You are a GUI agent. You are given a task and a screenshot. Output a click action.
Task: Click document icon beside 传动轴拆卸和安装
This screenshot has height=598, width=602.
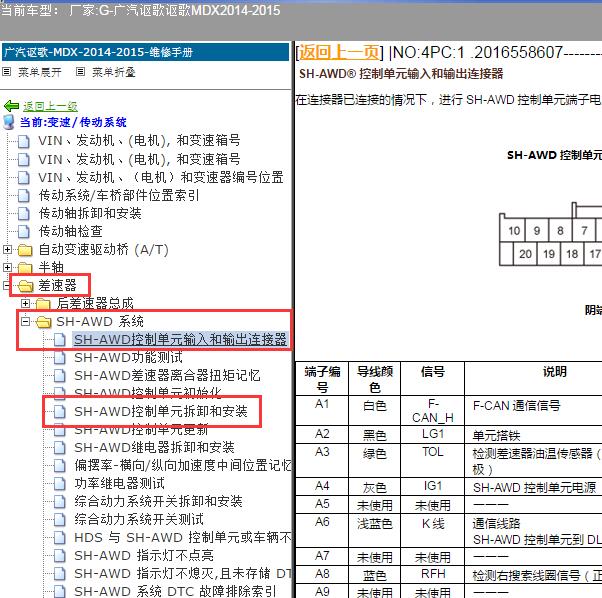[24, 214]
